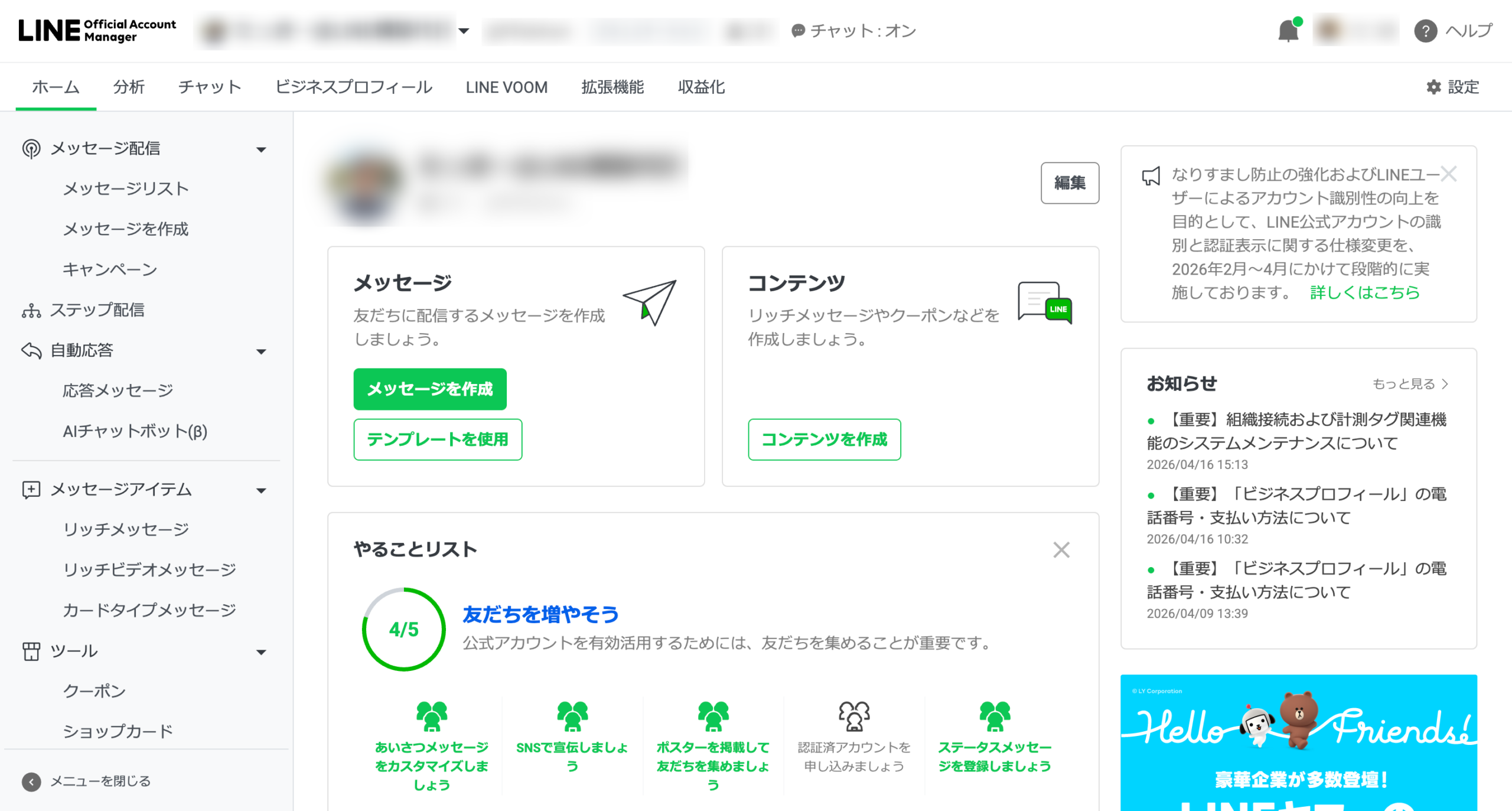
Task: Open the ビジネスプロフィール tab
Action: pyautogui.click(x=354, y=87)
